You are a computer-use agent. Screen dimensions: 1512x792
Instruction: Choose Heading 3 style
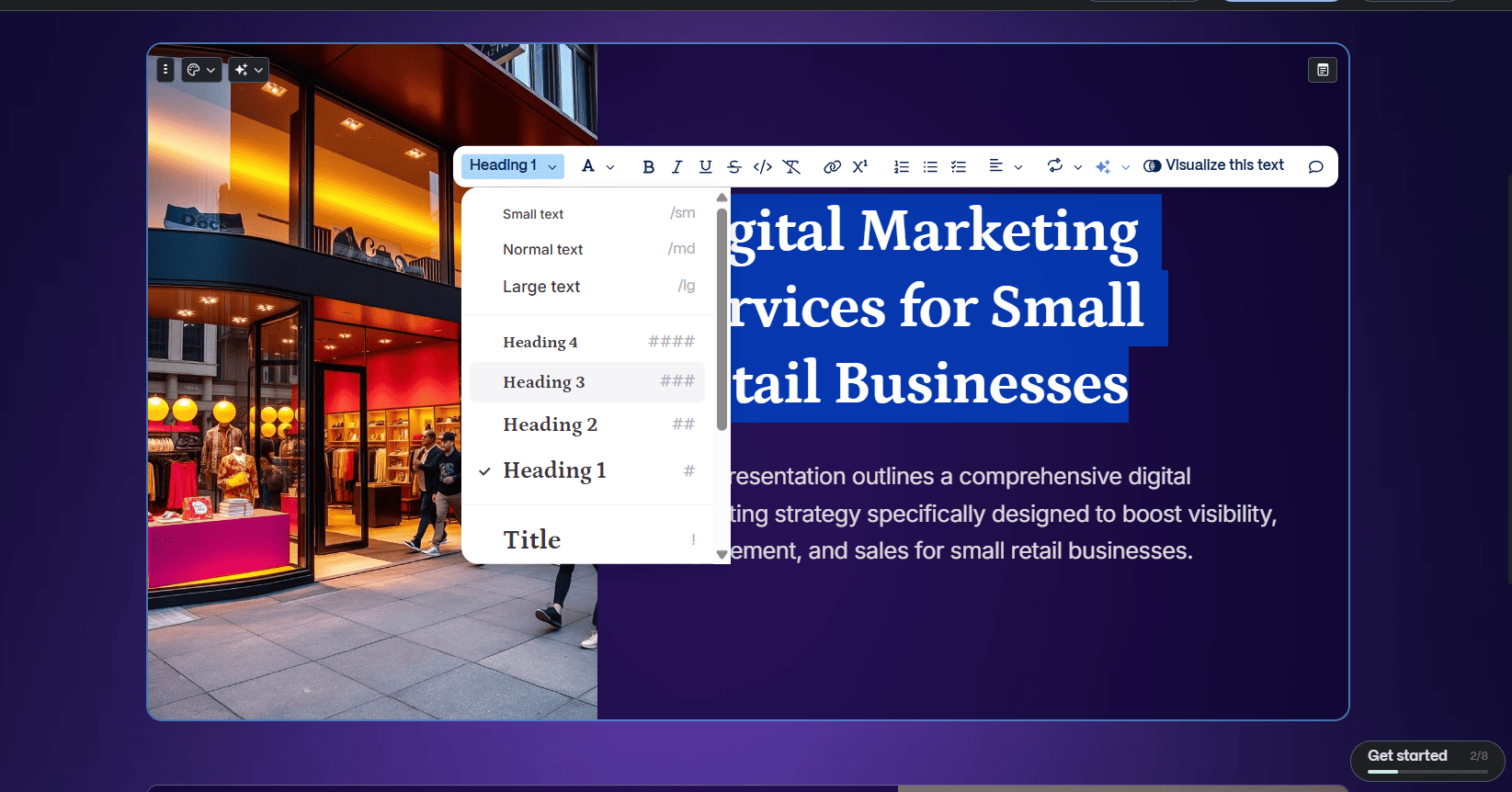coord(587,381)
